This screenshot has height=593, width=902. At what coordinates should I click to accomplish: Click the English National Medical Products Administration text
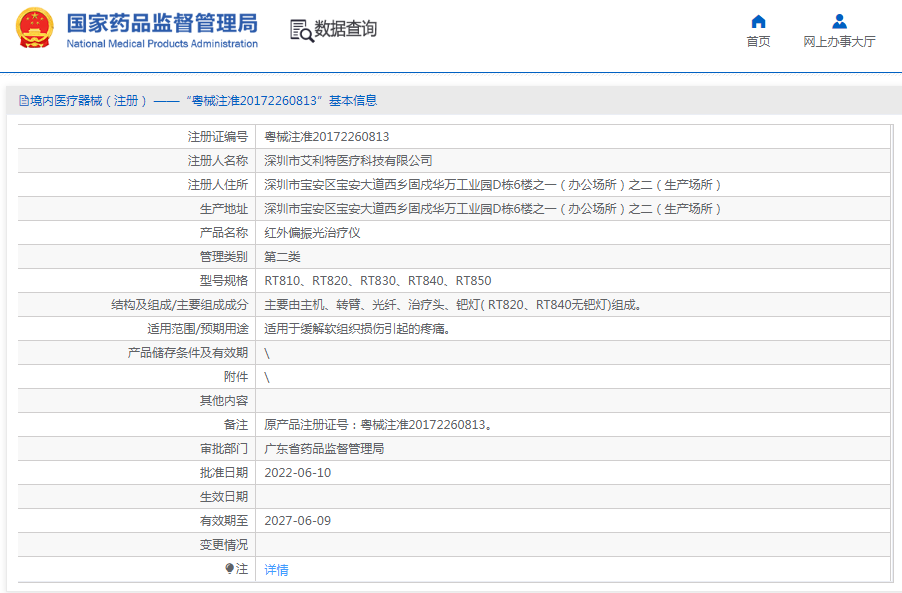(162, 44)
